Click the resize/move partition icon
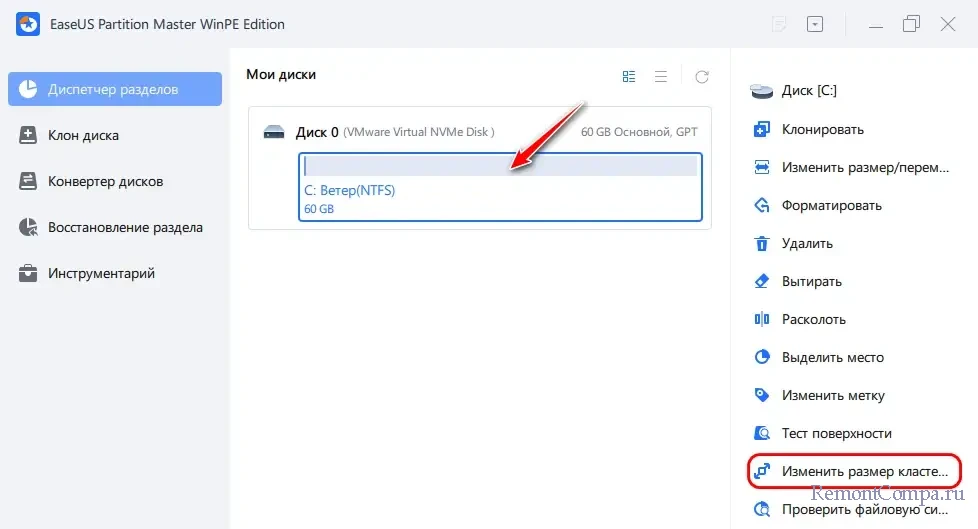978x529 pixels. (762, 167)
